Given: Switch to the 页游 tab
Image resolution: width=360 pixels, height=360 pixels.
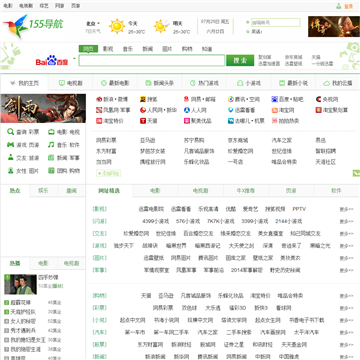Looking at the screenshot, I should point(291,191).
